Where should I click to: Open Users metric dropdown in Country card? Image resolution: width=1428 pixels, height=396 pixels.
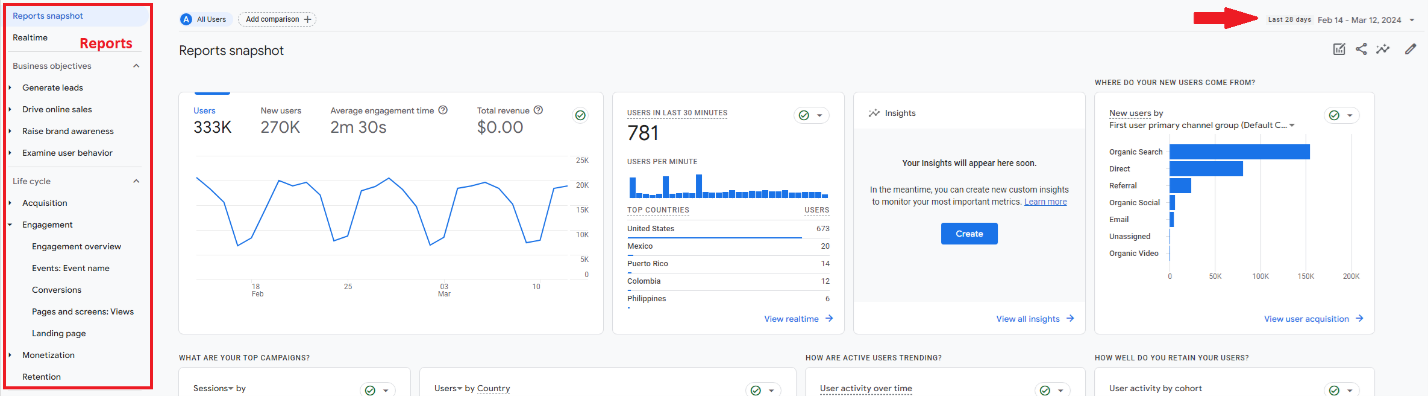click(x=447, y=388)
